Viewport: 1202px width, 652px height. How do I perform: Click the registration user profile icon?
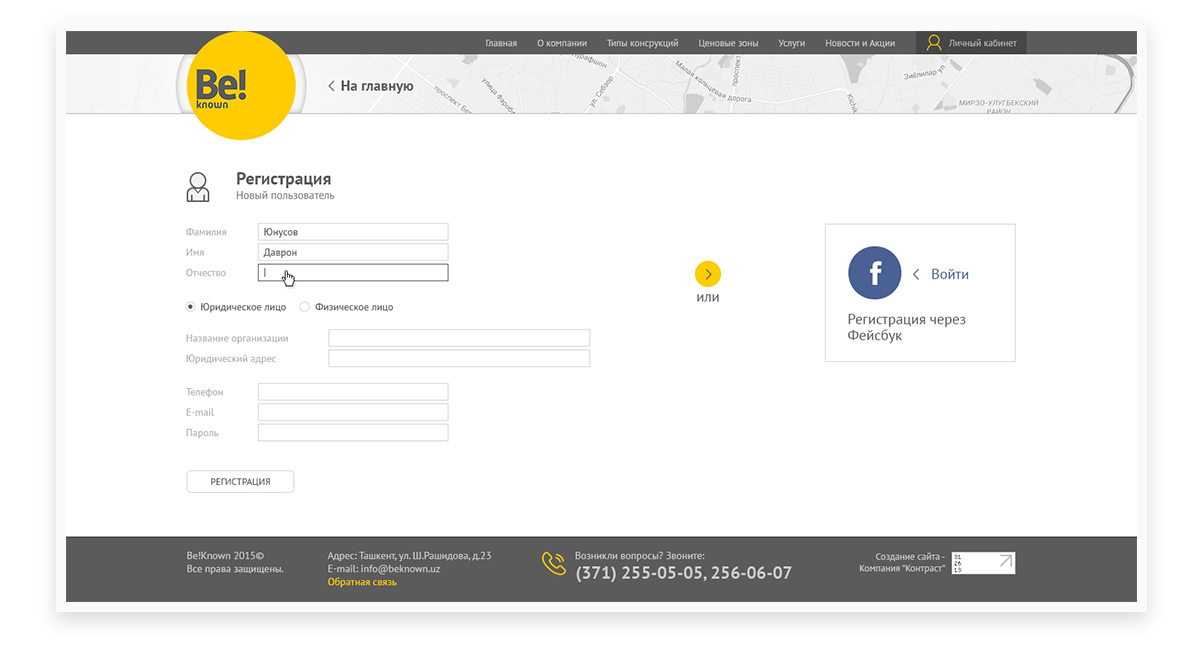point(198,187)
